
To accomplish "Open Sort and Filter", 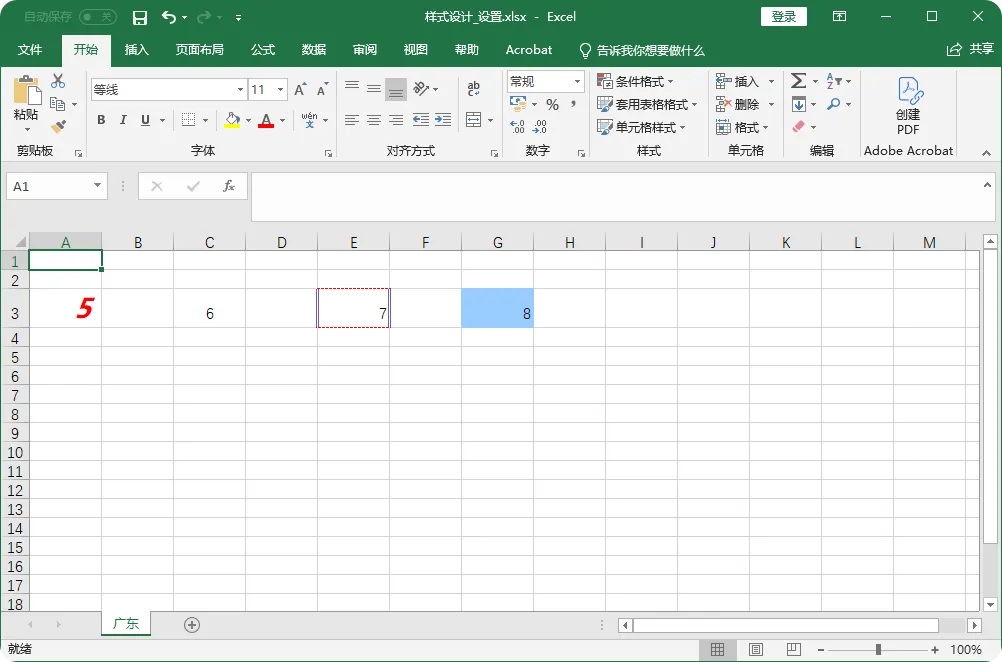I will pos(834,81).
